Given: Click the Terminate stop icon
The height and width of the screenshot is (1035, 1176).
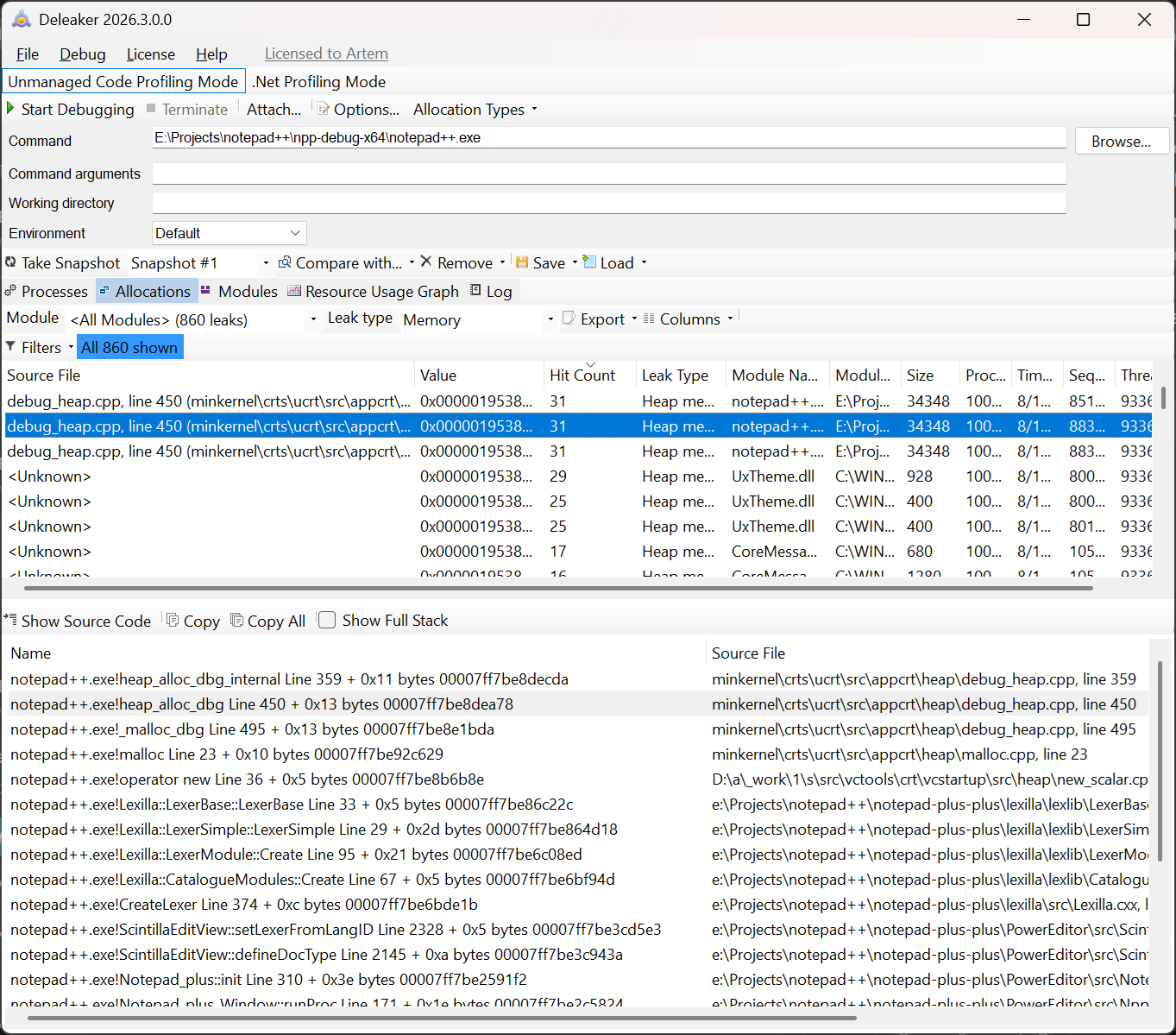Looking at the screenshot, I should [151, 109].
